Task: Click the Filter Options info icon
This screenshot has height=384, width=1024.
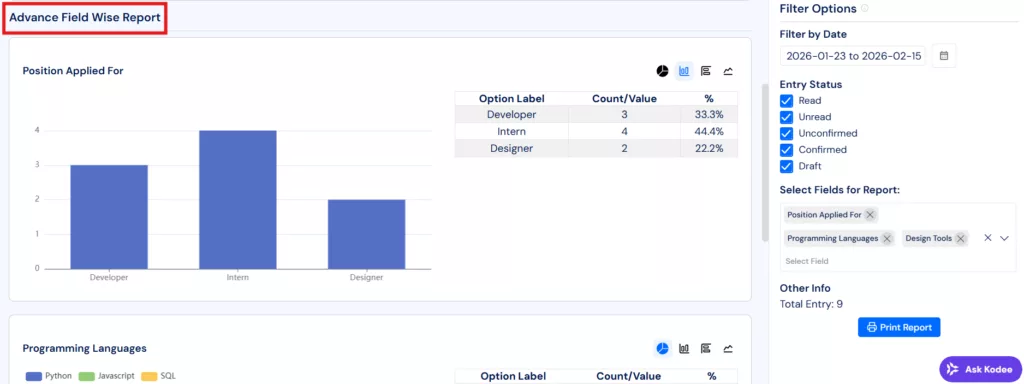Action: coord(865,8)
